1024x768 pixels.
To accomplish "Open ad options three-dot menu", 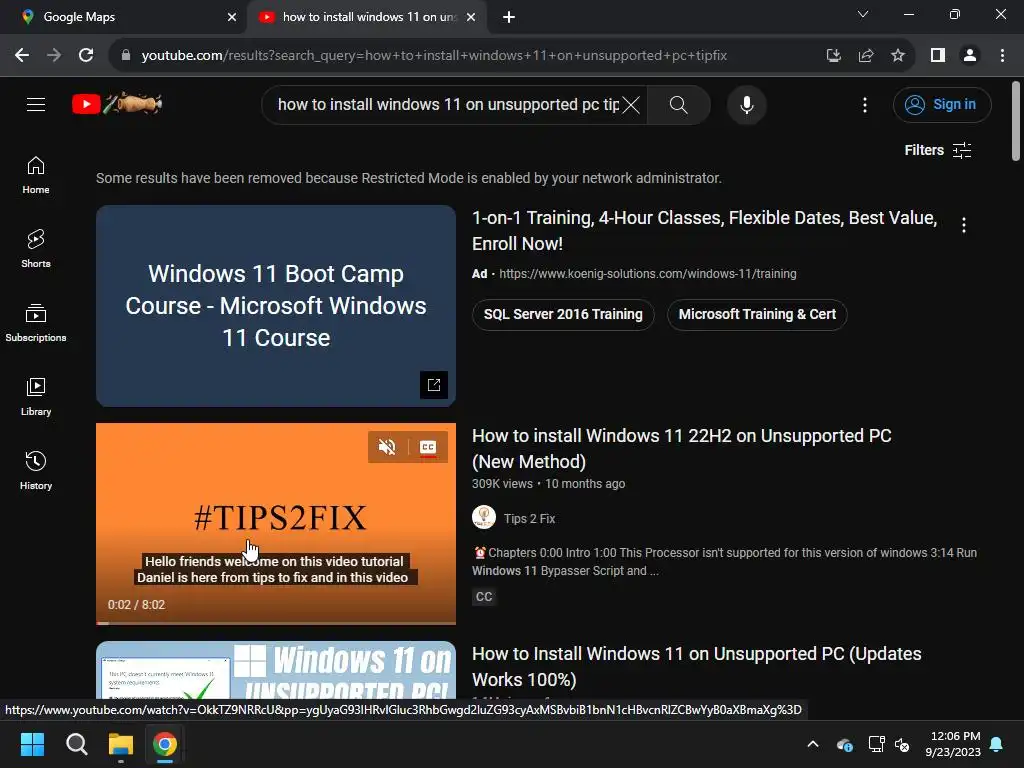I will [x=964, y=225].
